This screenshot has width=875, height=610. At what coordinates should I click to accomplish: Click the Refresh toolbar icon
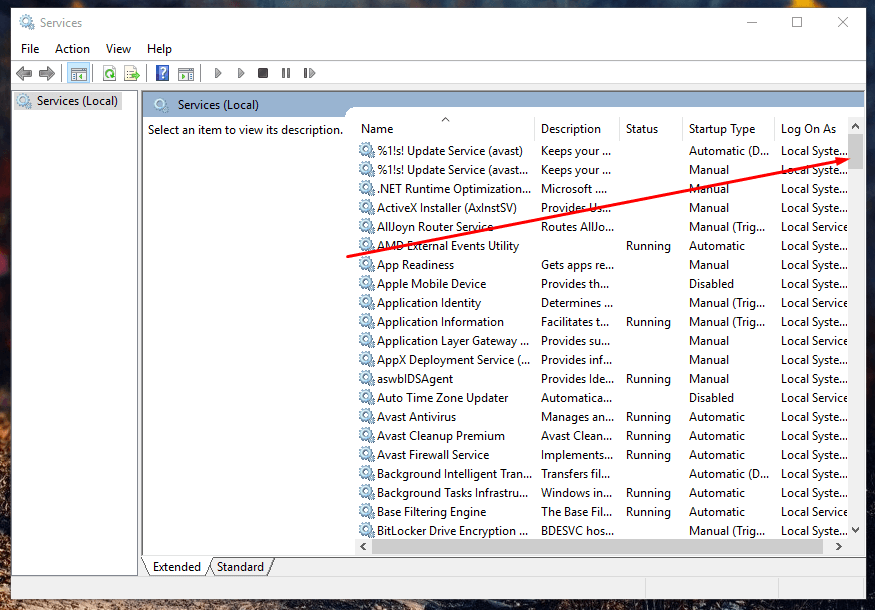pos(109,73)
